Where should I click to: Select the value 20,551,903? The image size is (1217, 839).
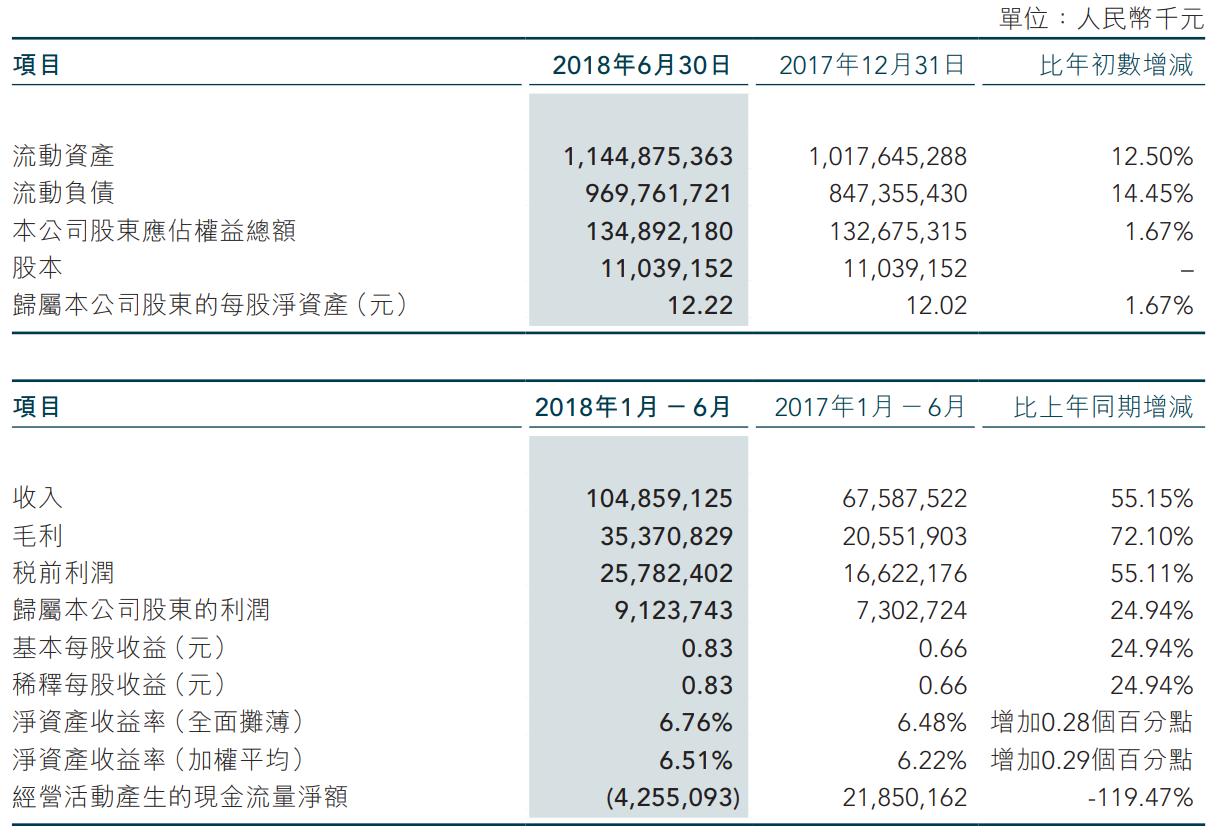(906, 536)
